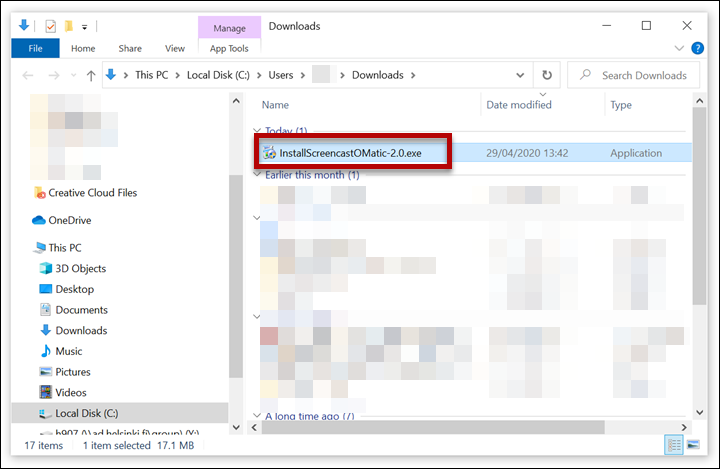Collapse the A long time ago group
The height and width of the screenshot is (469, 720).
pyautogui.click(x=257, y=415)
